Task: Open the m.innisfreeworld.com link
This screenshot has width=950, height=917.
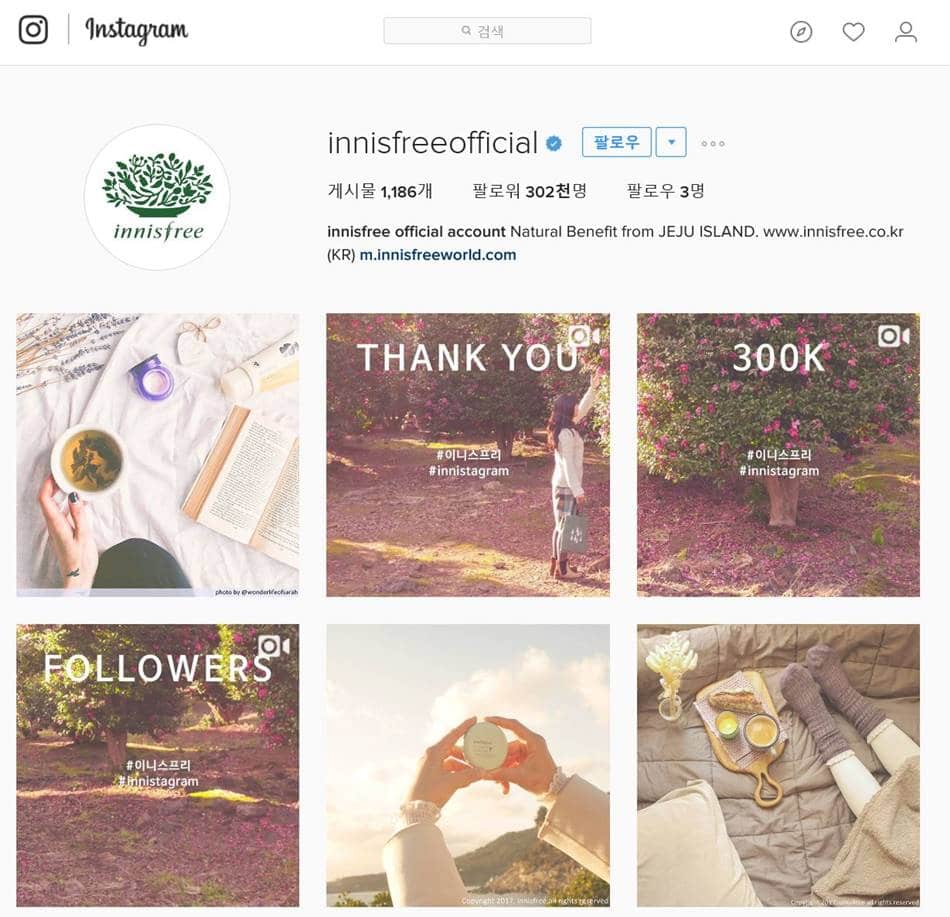Action: pyautogui.click(x=438, y=255)
